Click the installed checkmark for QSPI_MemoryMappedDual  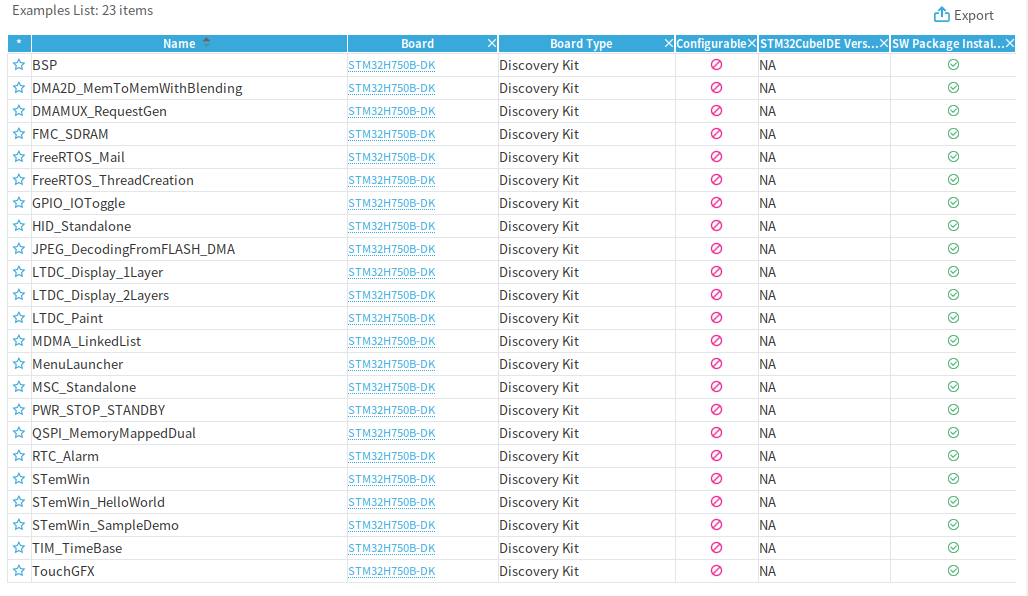tap(953, 433)
